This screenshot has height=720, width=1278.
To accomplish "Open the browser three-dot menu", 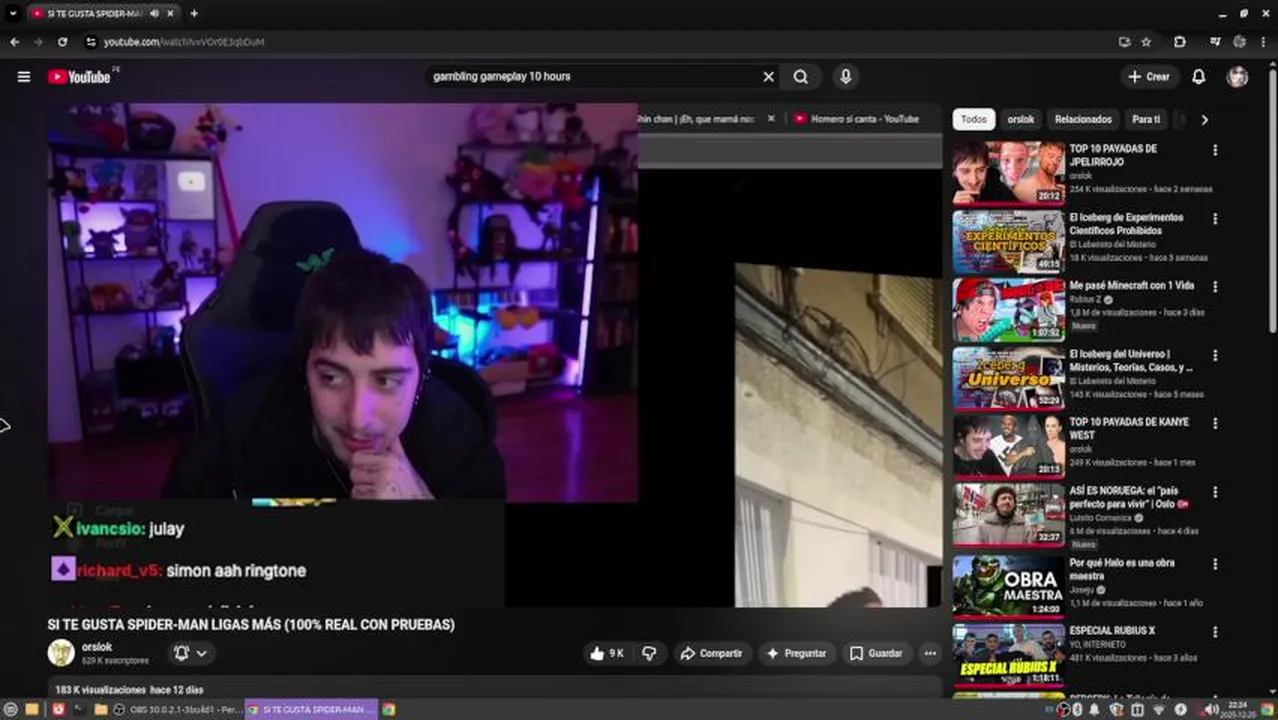I will click(x=1264, y=42).
